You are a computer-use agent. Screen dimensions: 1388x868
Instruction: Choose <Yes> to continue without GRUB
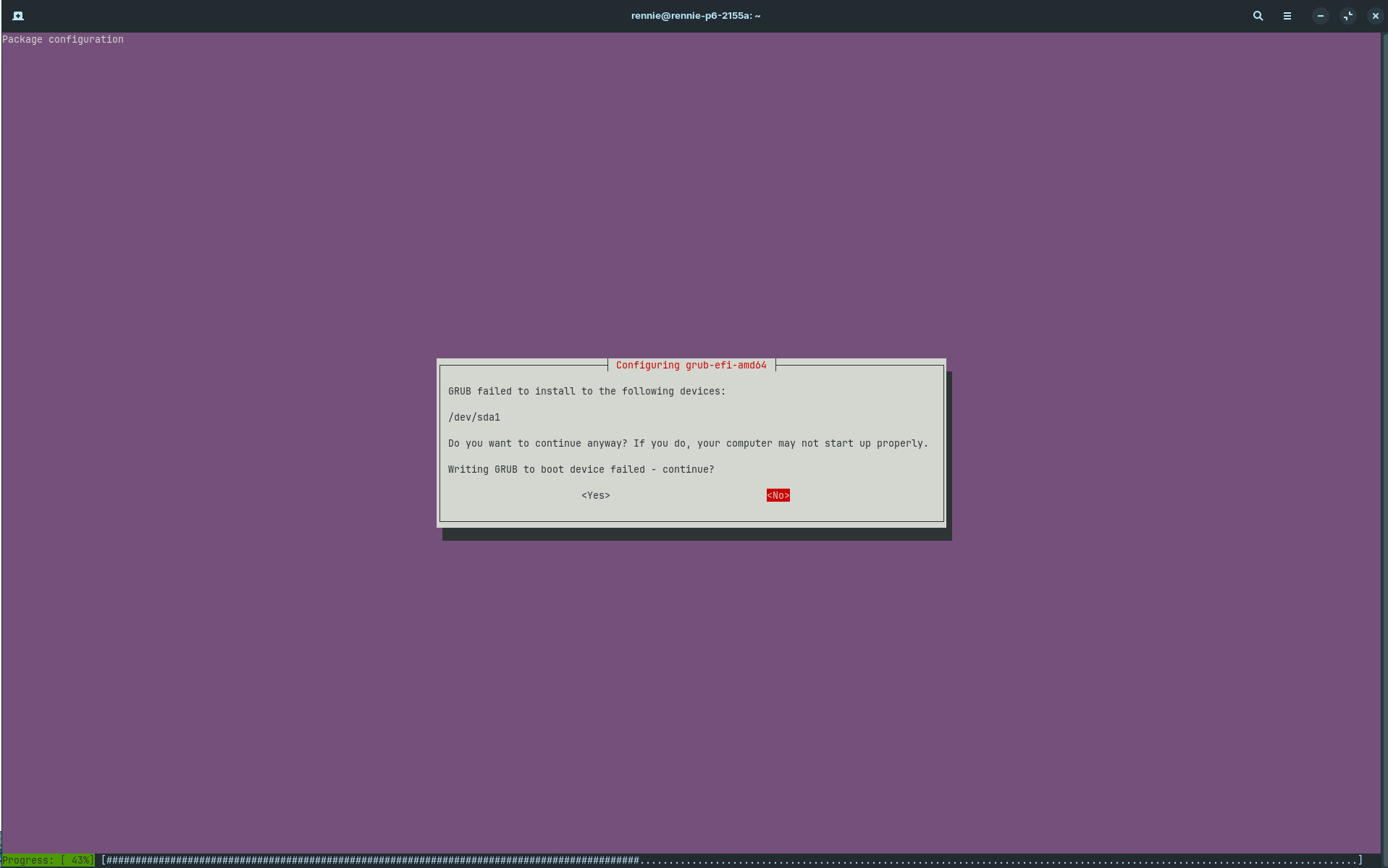(595, 496)
